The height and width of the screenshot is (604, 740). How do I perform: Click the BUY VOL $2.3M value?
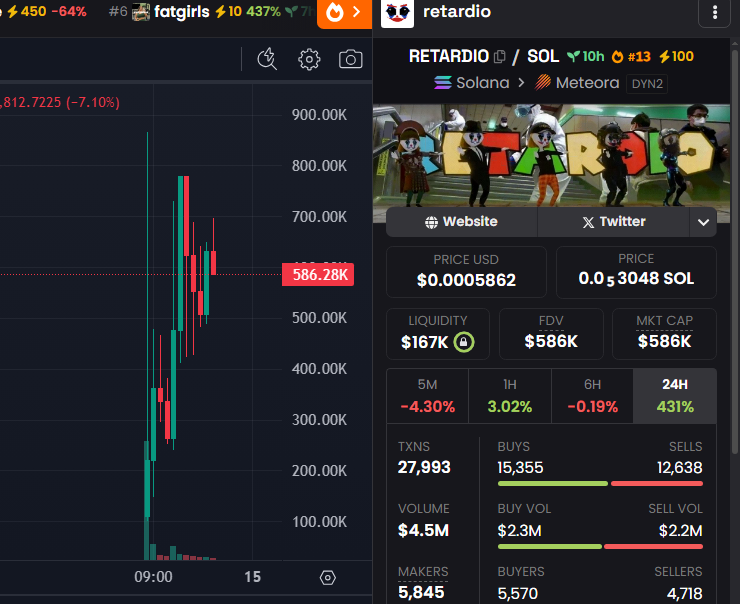click(x=519, y=531)
